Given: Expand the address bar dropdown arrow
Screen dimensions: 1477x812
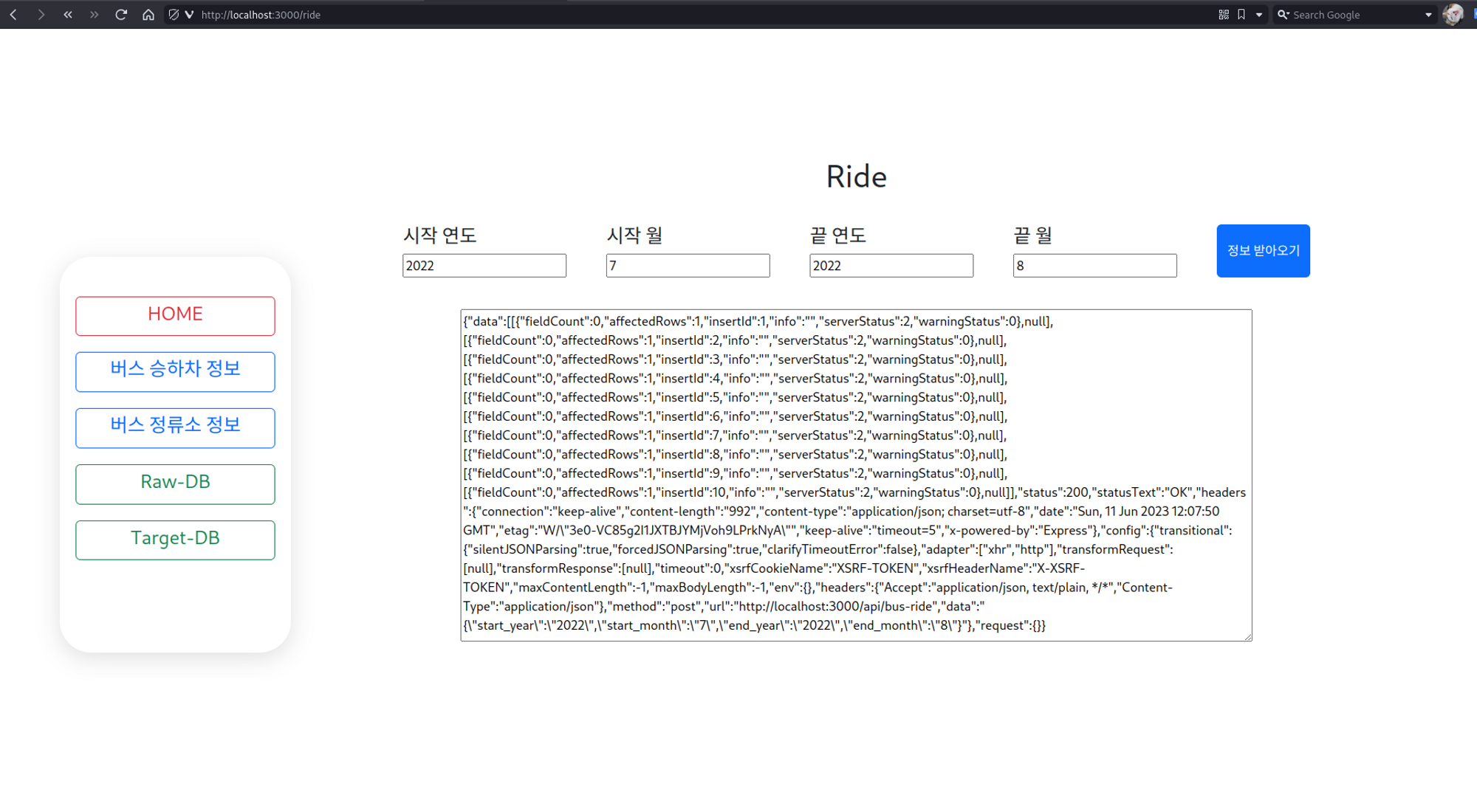Looking at the screenshot, I should point(1259,15).
